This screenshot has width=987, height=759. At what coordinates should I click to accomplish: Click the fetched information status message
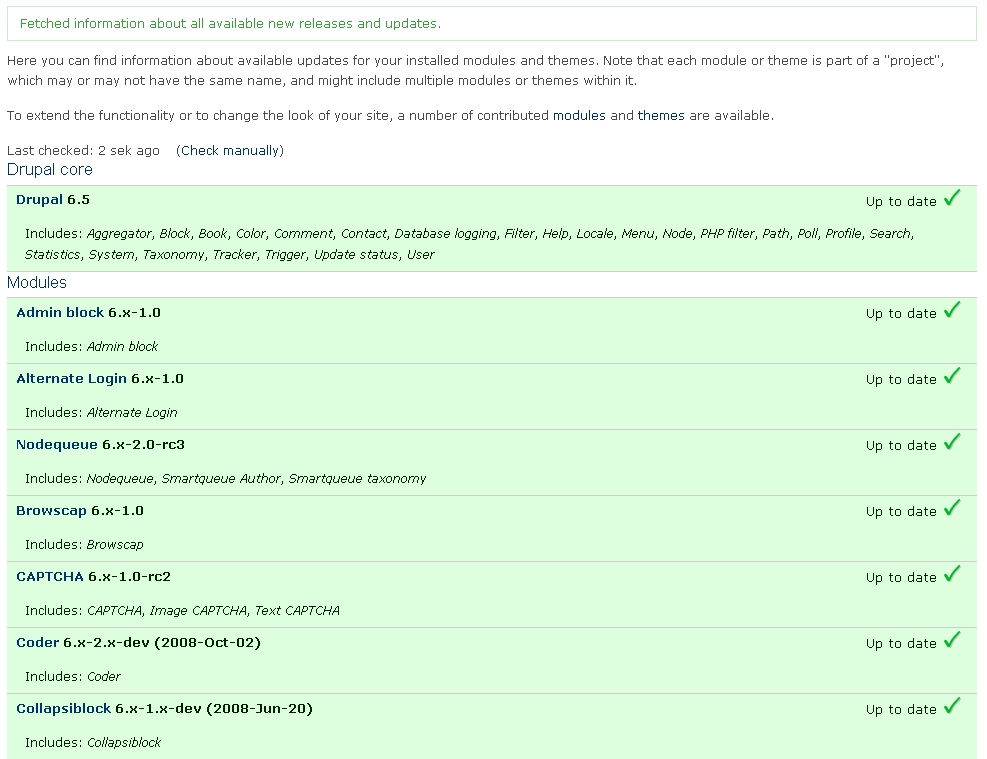pyautogui.click(x=230, y=23)
